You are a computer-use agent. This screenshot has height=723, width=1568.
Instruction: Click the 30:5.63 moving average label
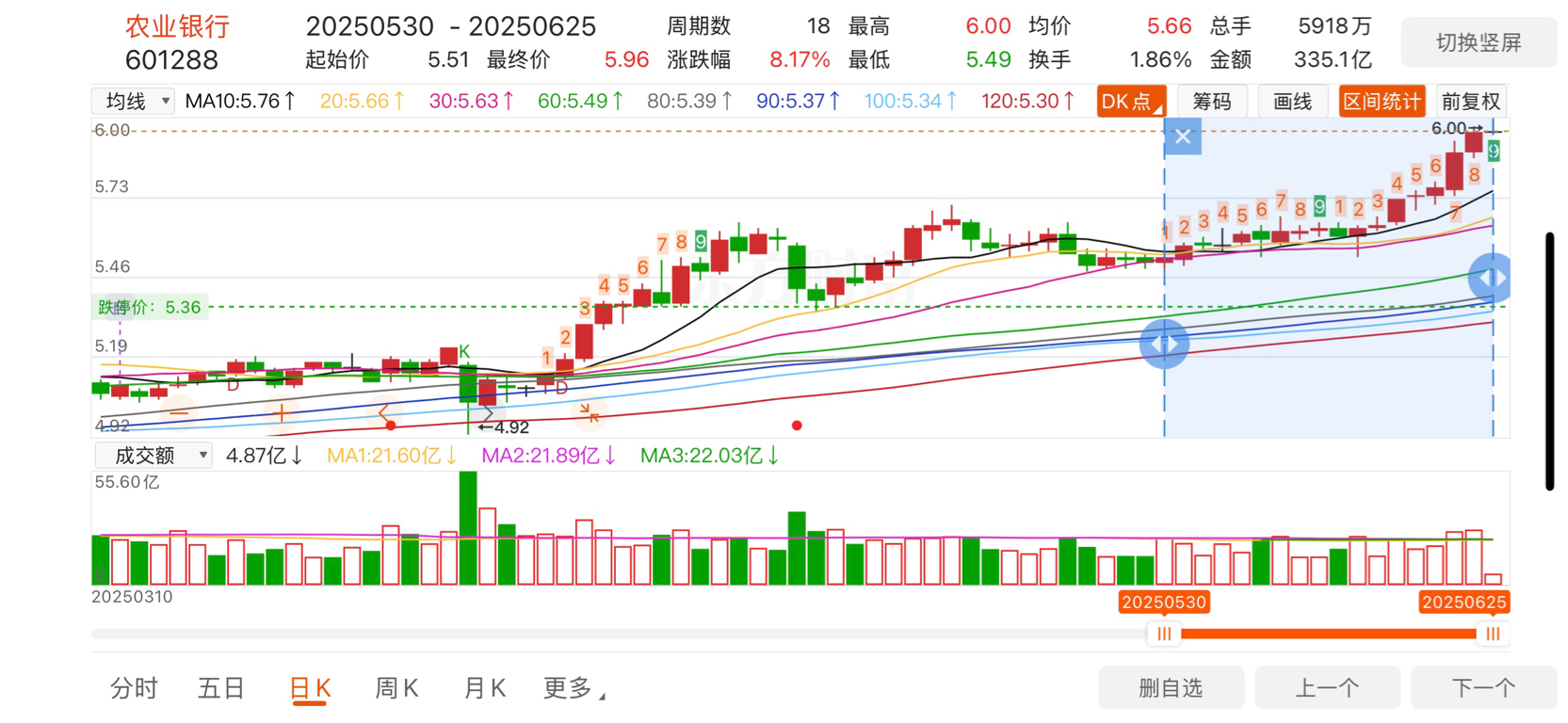tap(472, 101)
